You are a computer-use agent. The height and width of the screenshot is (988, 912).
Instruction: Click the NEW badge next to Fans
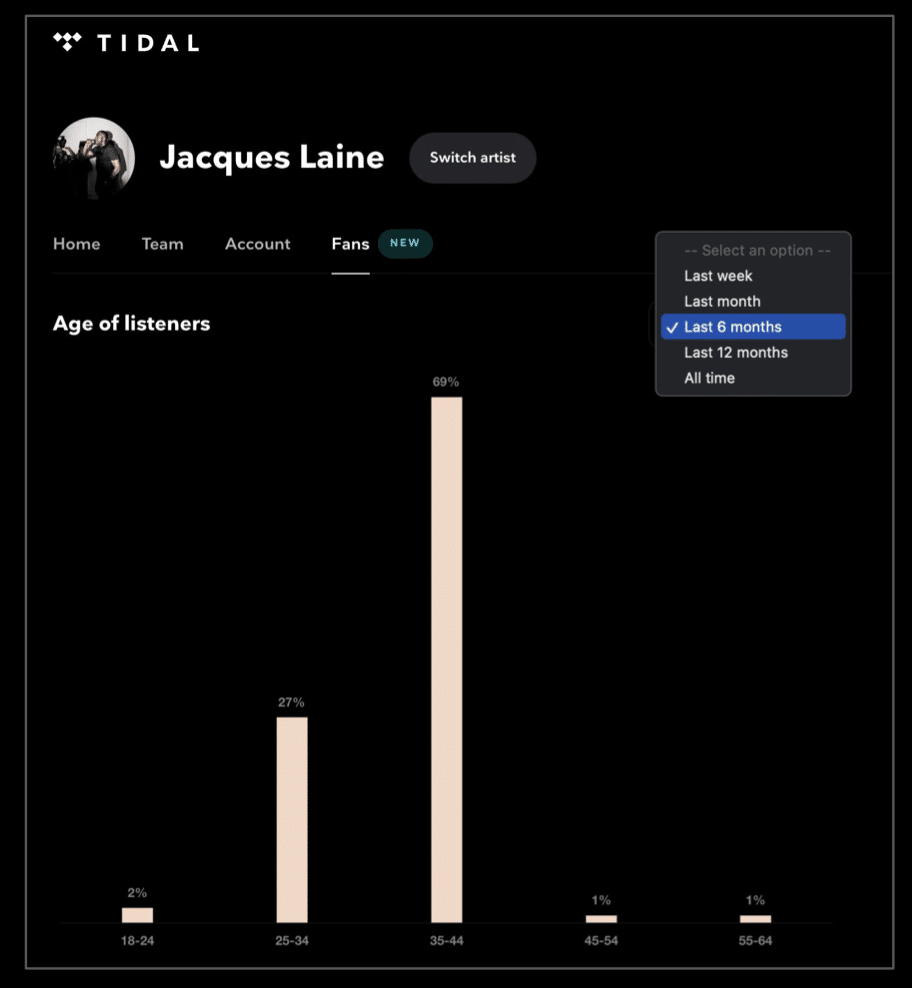tap(404, 243)
